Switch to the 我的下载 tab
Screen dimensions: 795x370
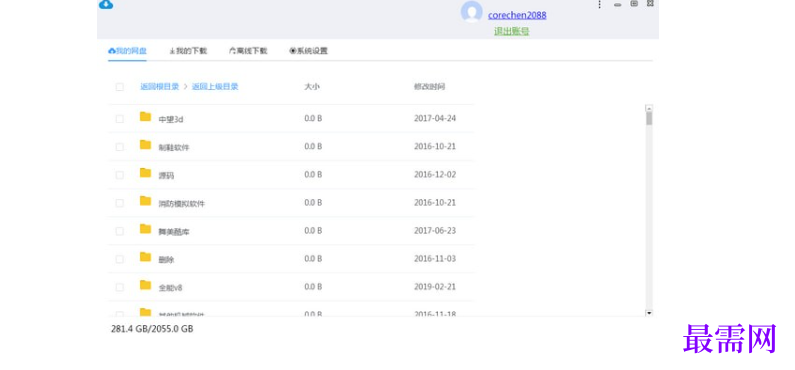188,51
